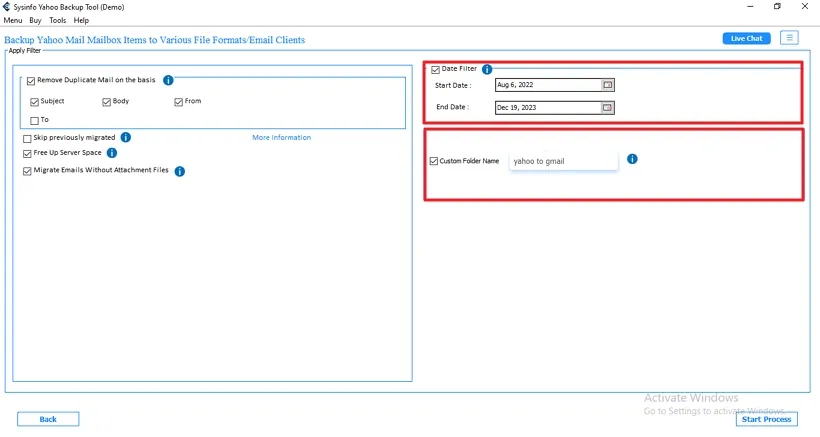The width and height of the screenshot is (820, 437).
Task: Open the Help menu
Action: click(x=81, y=20)
